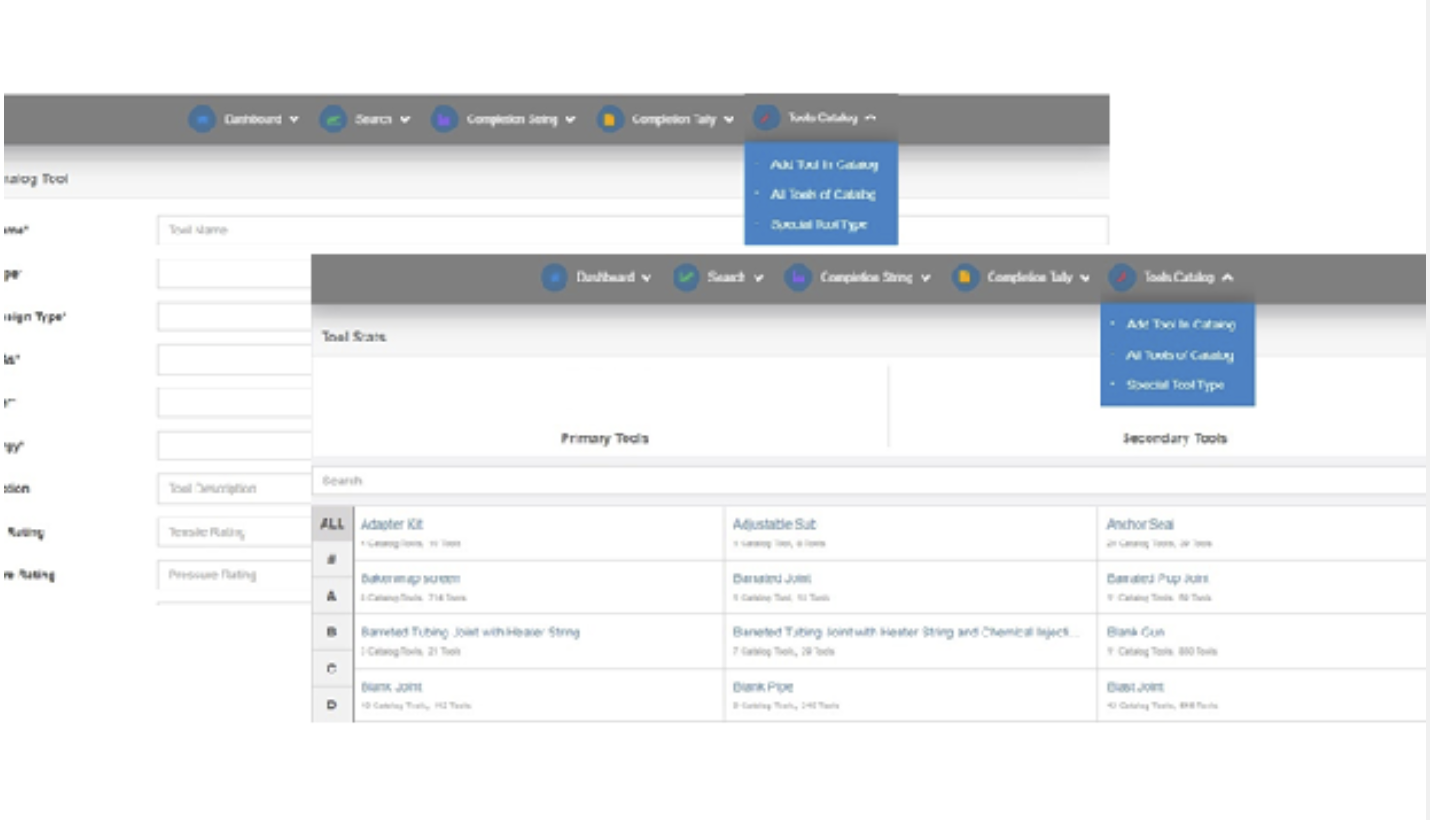Image resolution: width=1430 pixels, height=820 pixels.
Task: Click Completion Tally icon in the lower navbar
Action: pos(964,278)
